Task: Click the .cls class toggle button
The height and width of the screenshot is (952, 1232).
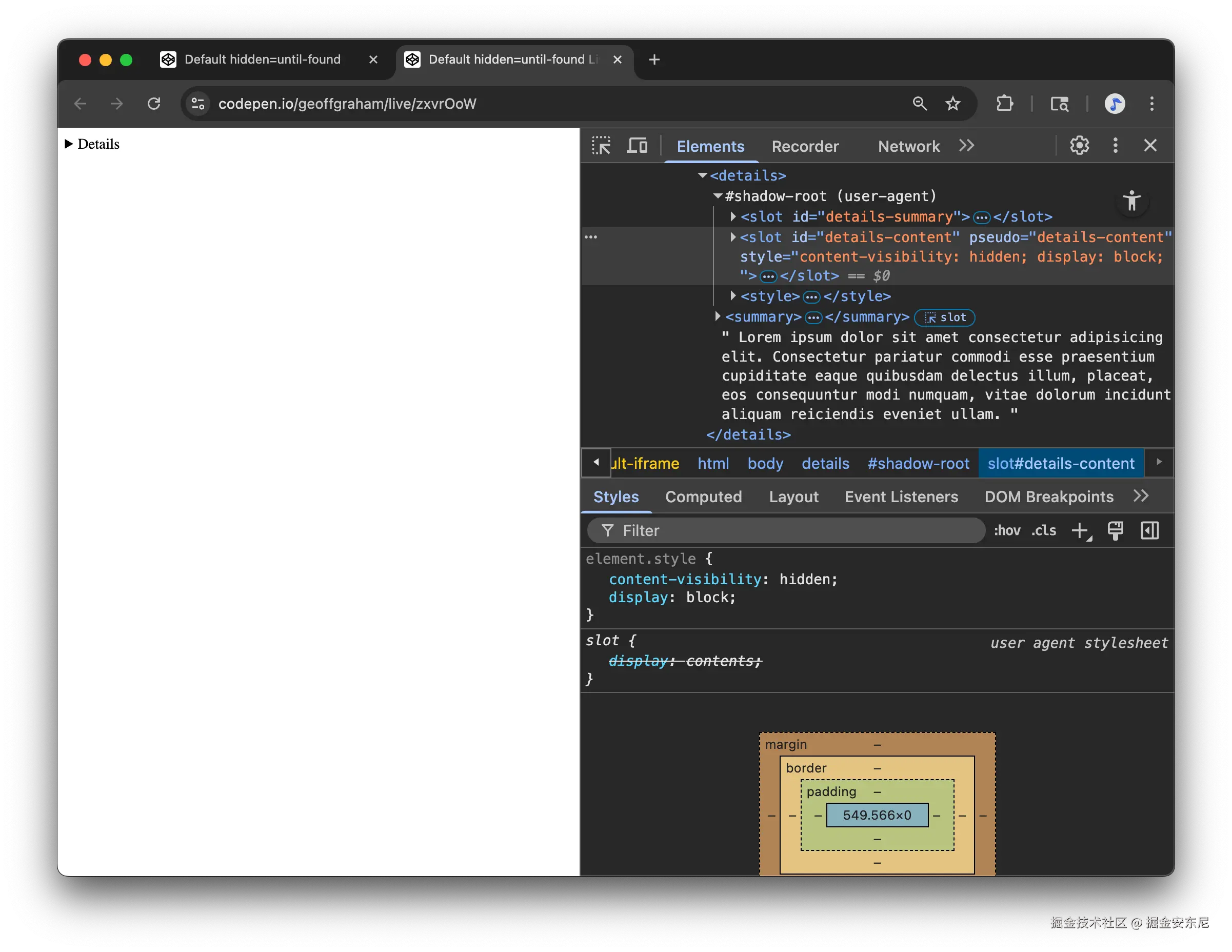Action: (1044, 530)
